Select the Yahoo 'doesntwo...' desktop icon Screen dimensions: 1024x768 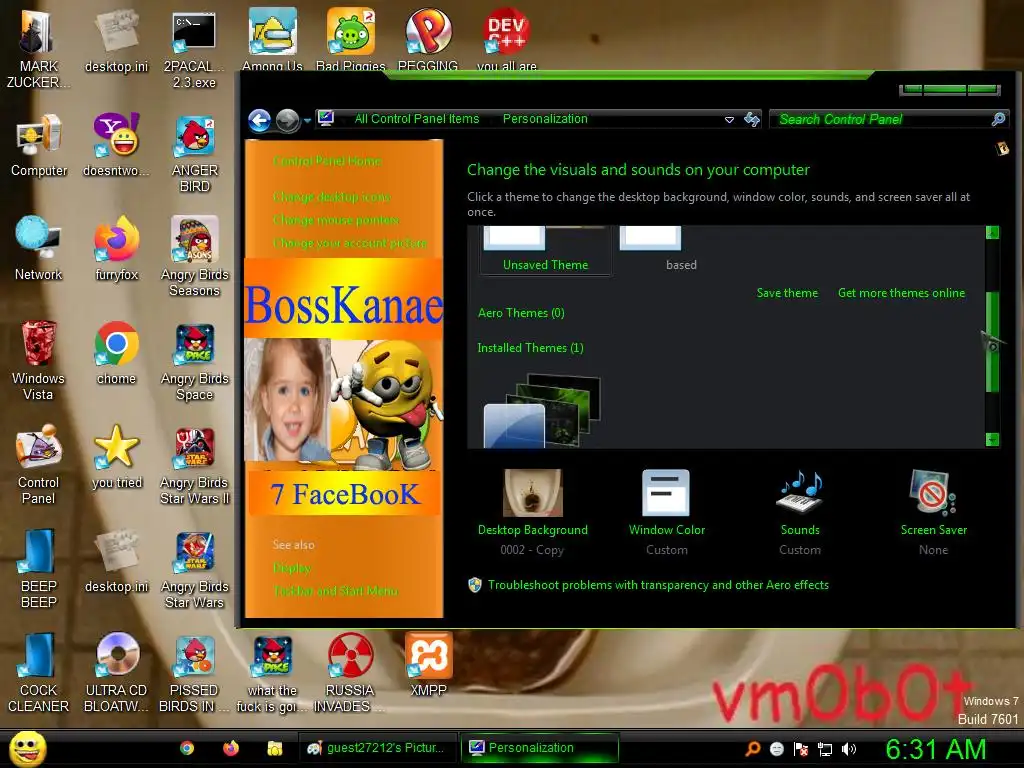coord(116,146)
